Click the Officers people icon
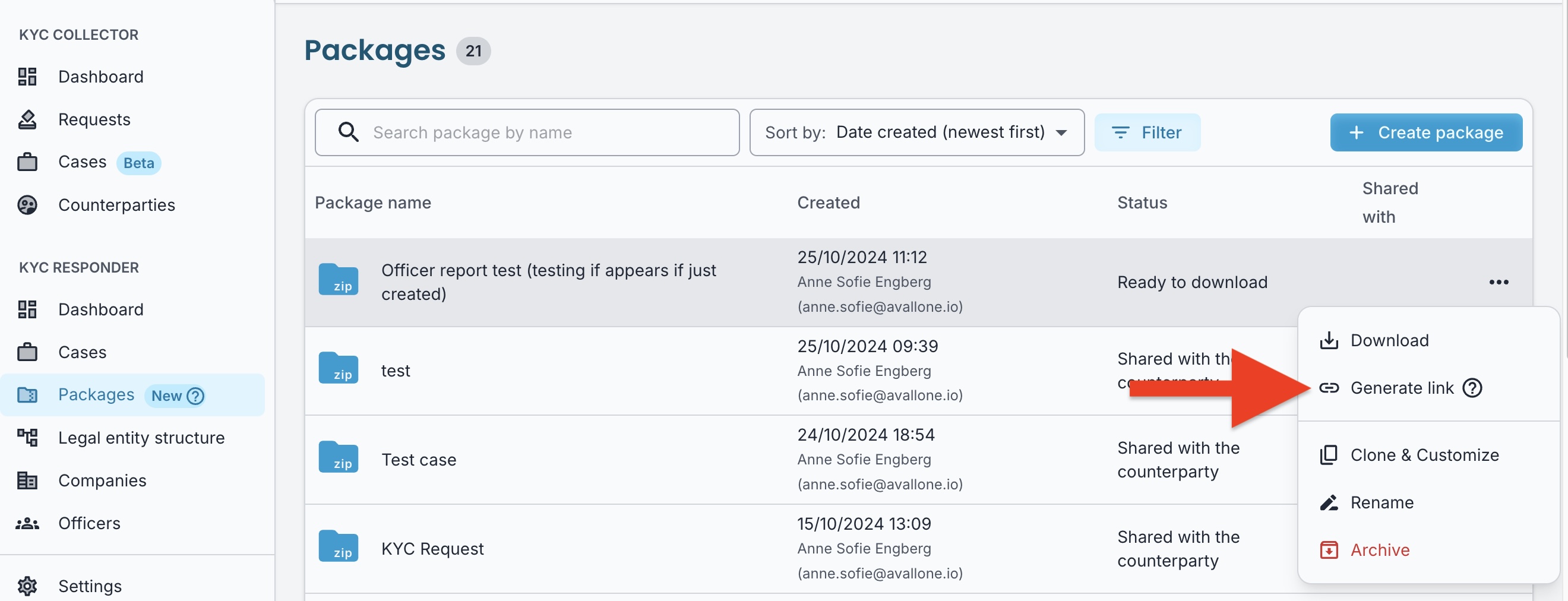1568x601 pixels. (x=27, y=523)
